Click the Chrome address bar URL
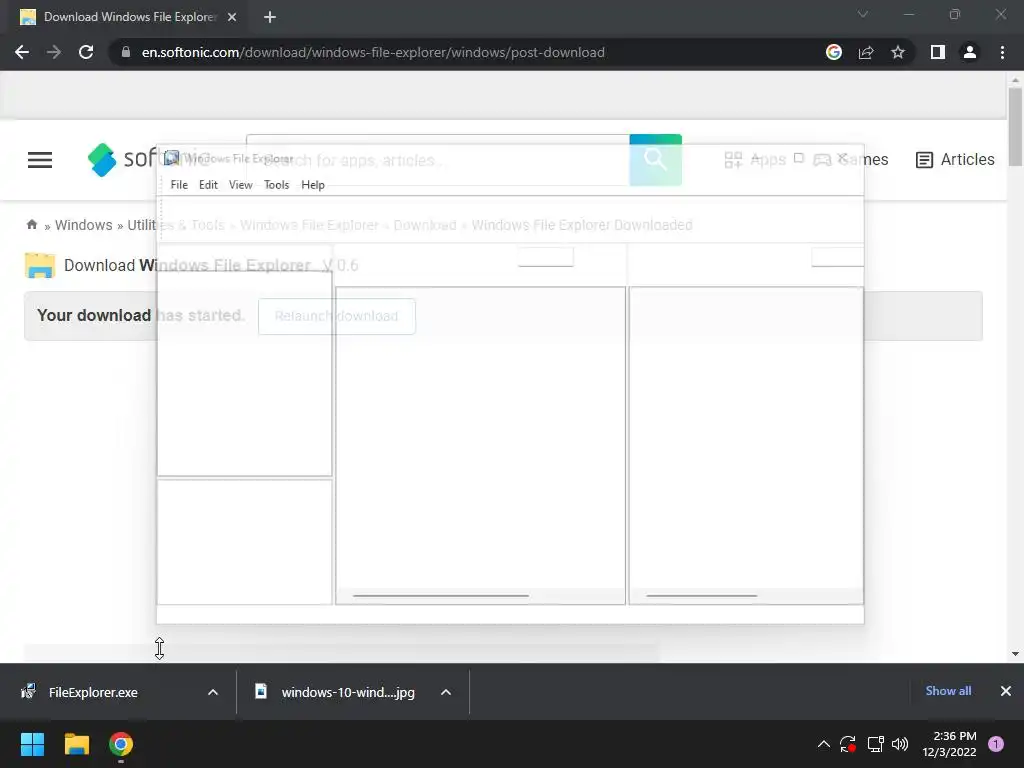 point(373,52)
